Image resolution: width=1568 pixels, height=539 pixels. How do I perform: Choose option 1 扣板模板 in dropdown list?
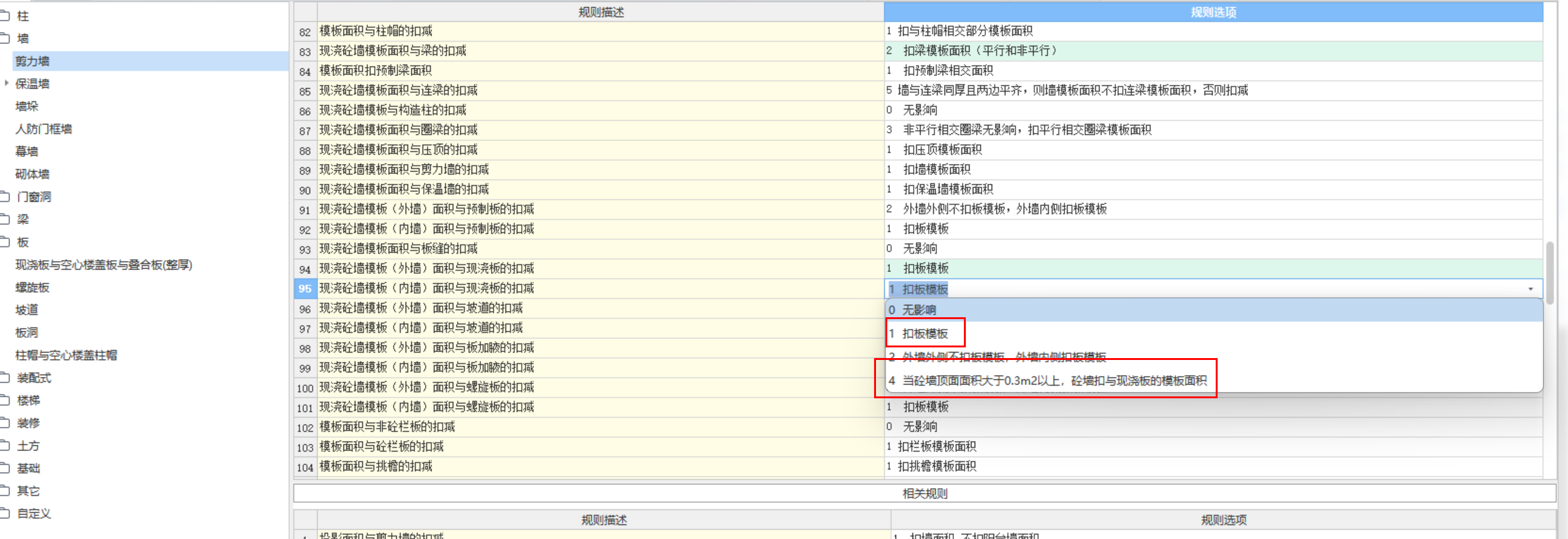coord(1213,334)
